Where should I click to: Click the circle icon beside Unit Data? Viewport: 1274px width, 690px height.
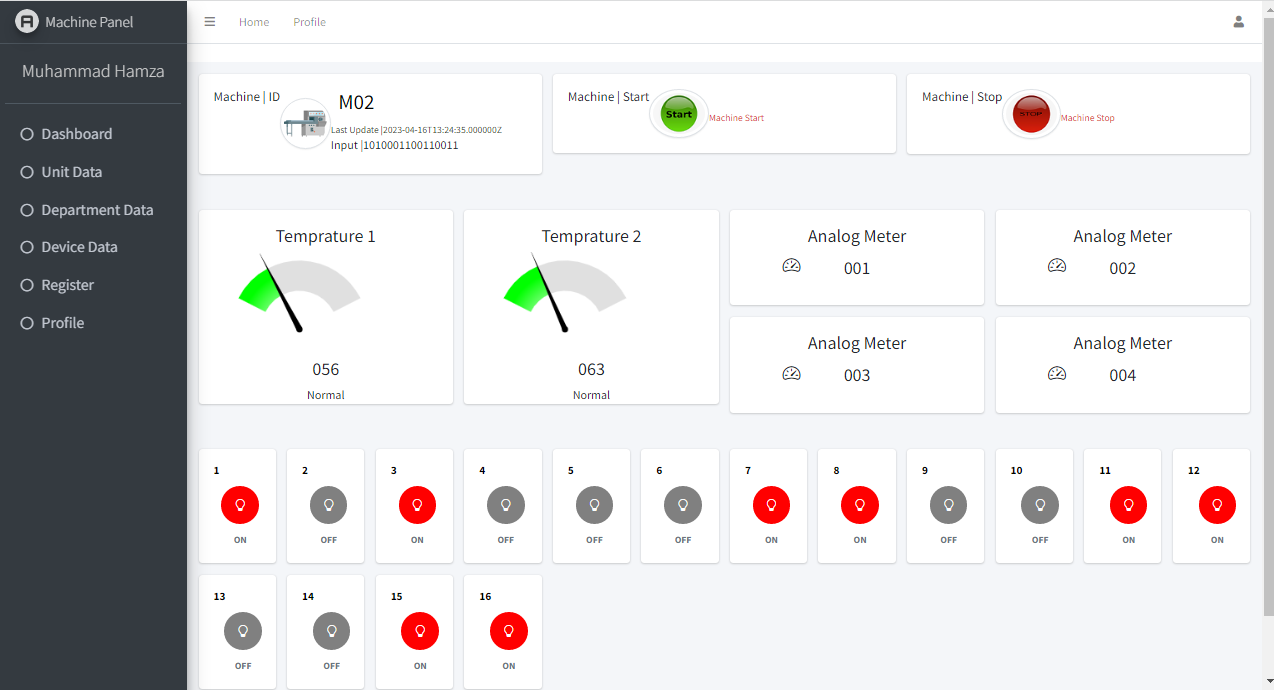tap(25, 171)
